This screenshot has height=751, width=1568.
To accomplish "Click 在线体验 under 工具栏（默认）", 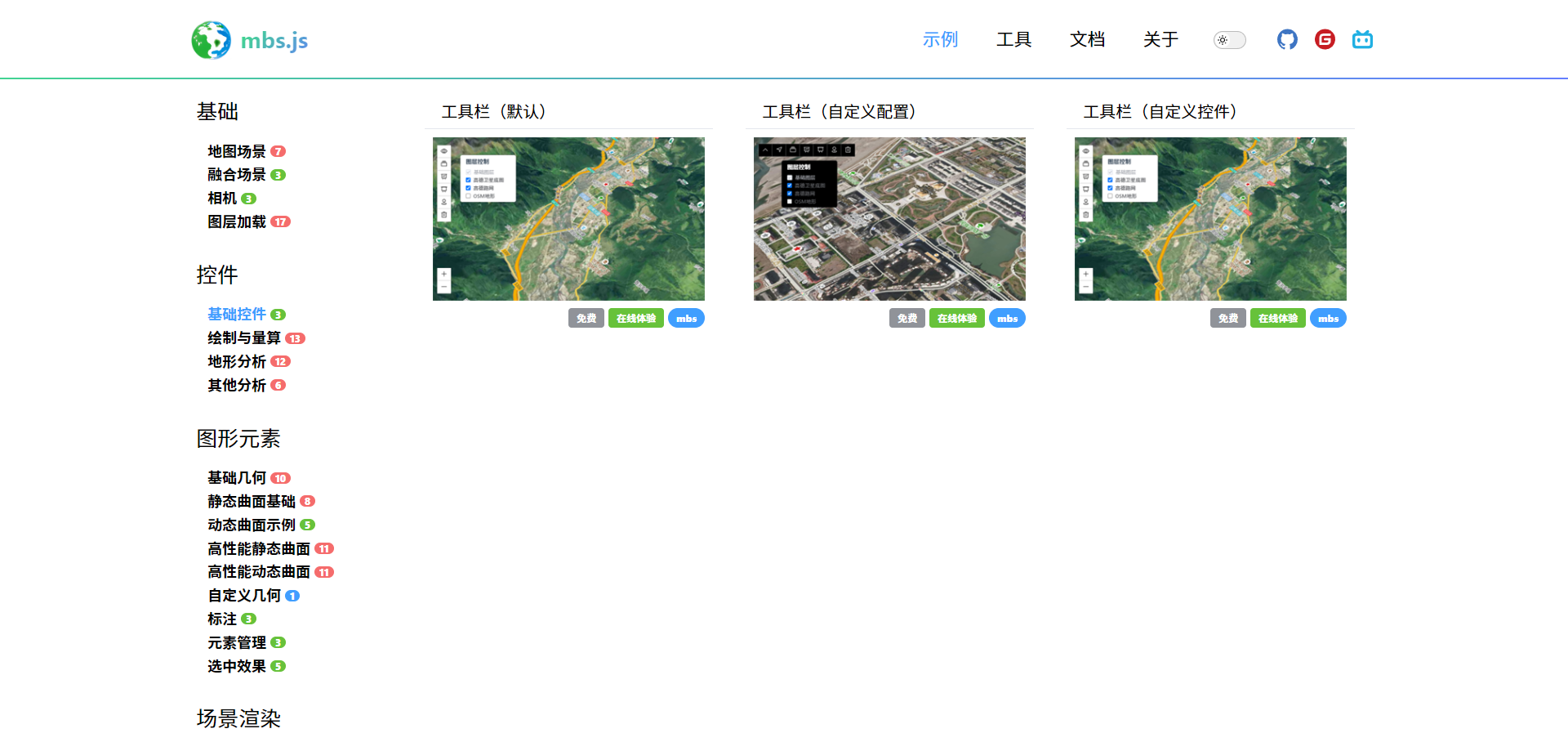I will (x=636, y=319).
